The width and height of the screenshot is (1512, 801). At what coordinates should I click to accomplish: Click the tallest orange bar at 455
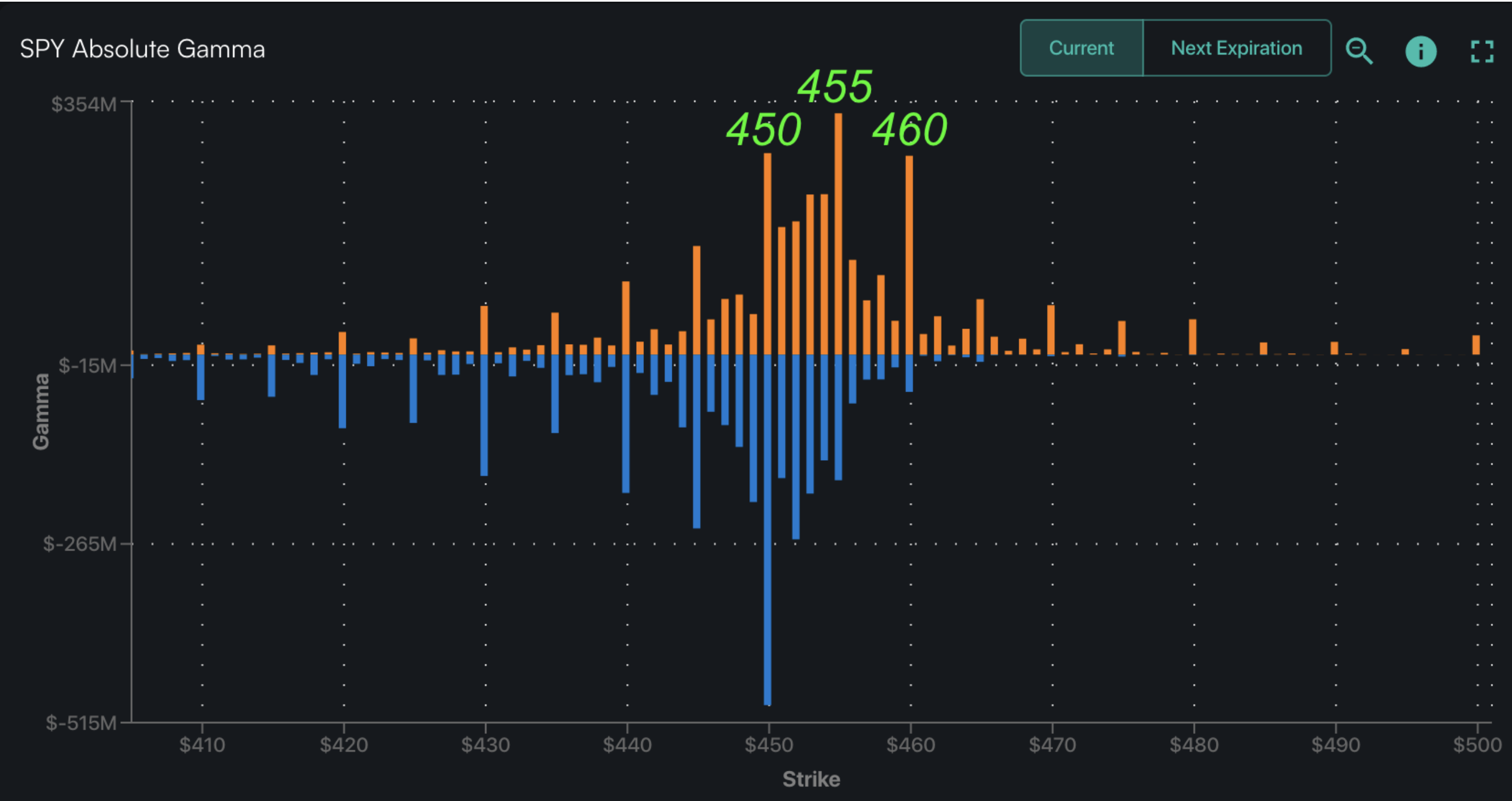[x=838, y=235]
